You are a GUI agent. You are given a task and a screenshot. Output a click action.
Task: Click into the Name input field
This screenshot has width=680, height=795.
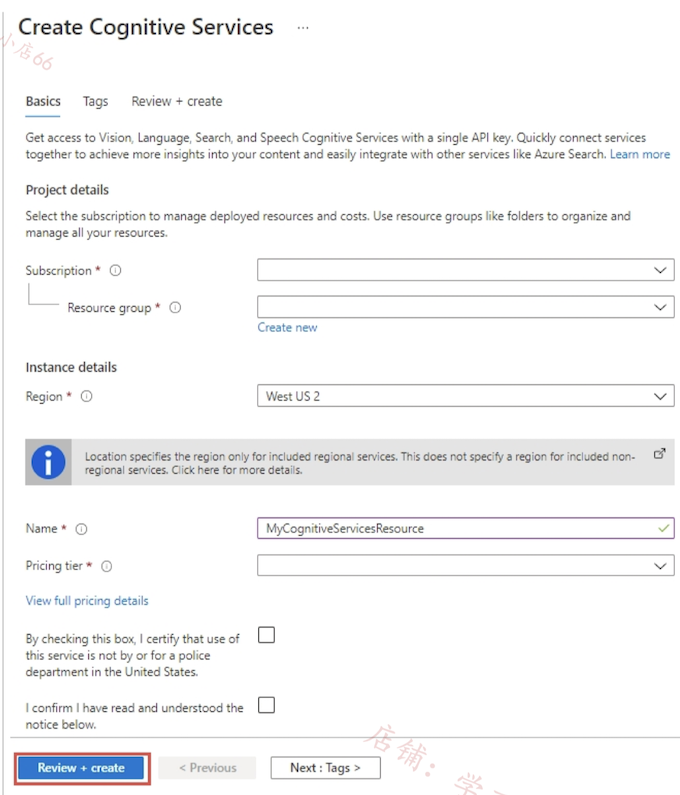point(466,528)
